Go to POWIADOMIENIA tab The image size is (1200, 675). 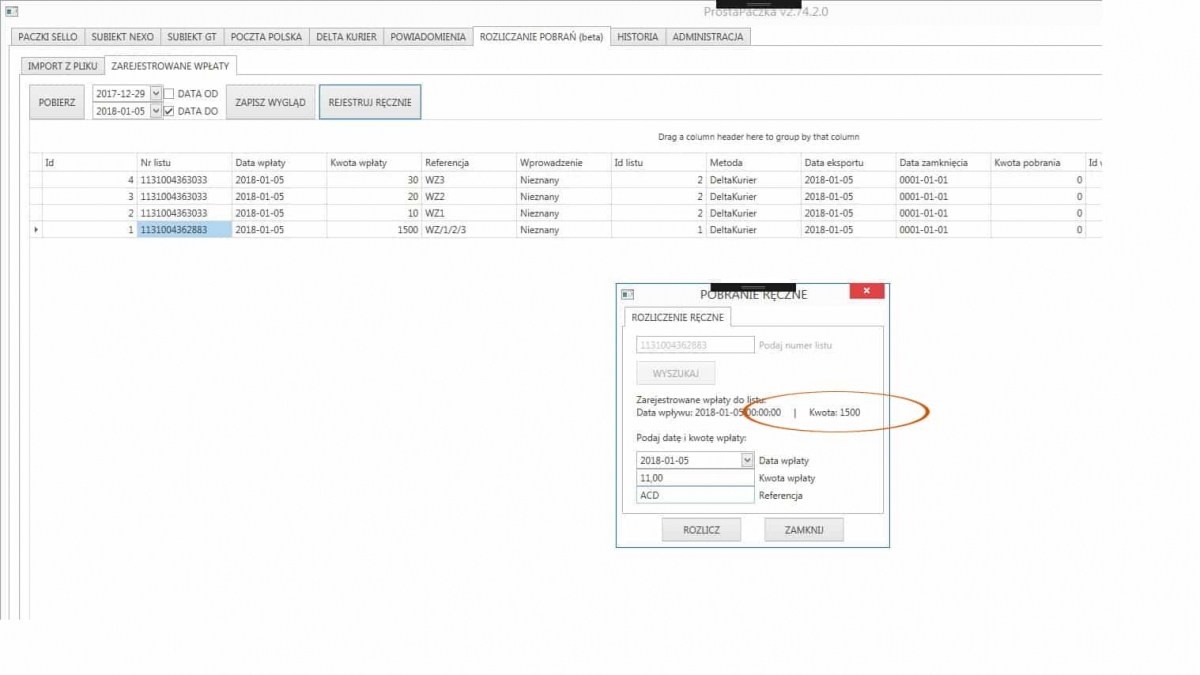click(428, 37)
